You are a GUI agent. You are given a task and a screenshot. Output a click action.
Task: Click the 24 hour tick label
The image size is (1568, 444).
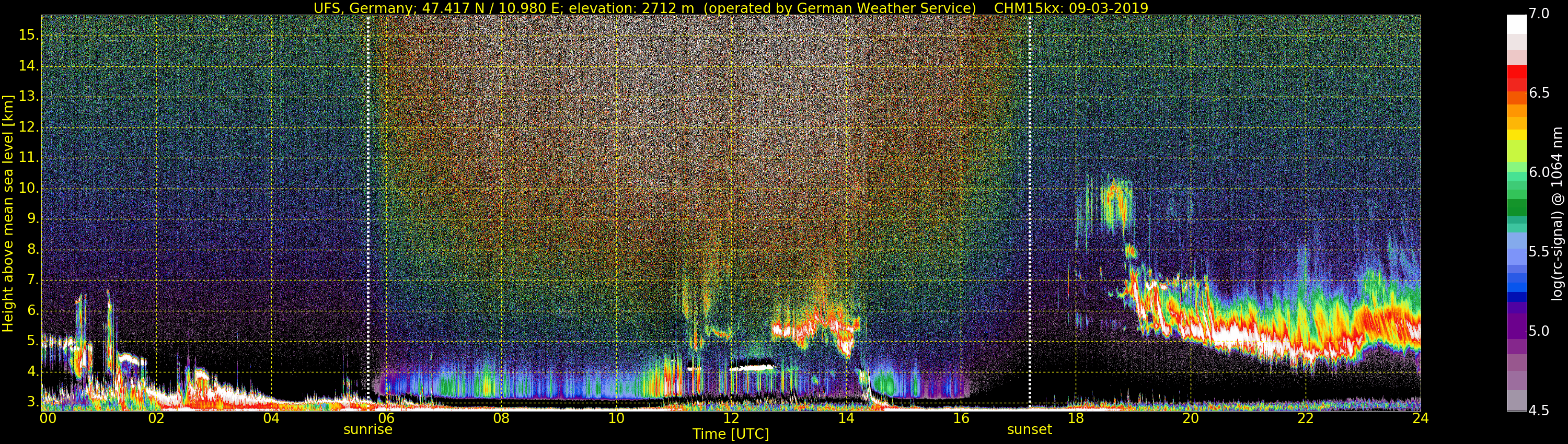click(x=1420, y=418)
